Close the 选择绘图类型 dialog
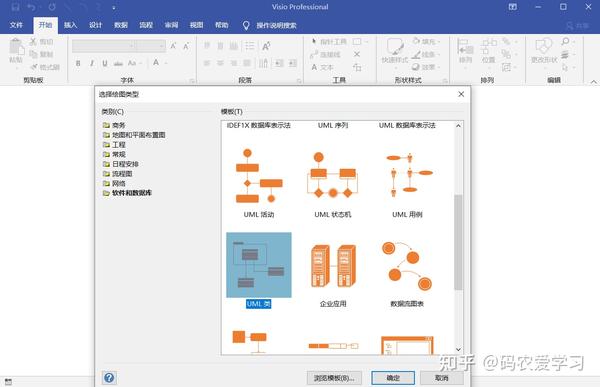 coord(461,94)
